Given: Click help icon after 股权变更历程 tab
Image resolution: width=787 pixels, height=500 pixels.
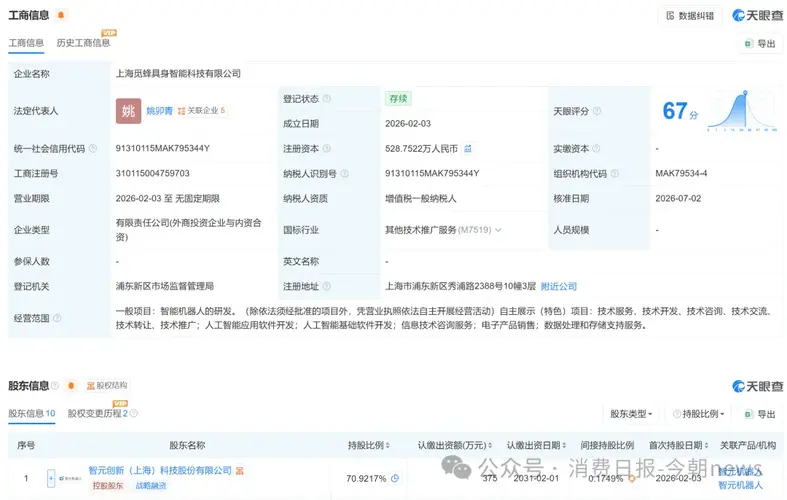Looking at the screenshot, I should (x=134, y=413).
